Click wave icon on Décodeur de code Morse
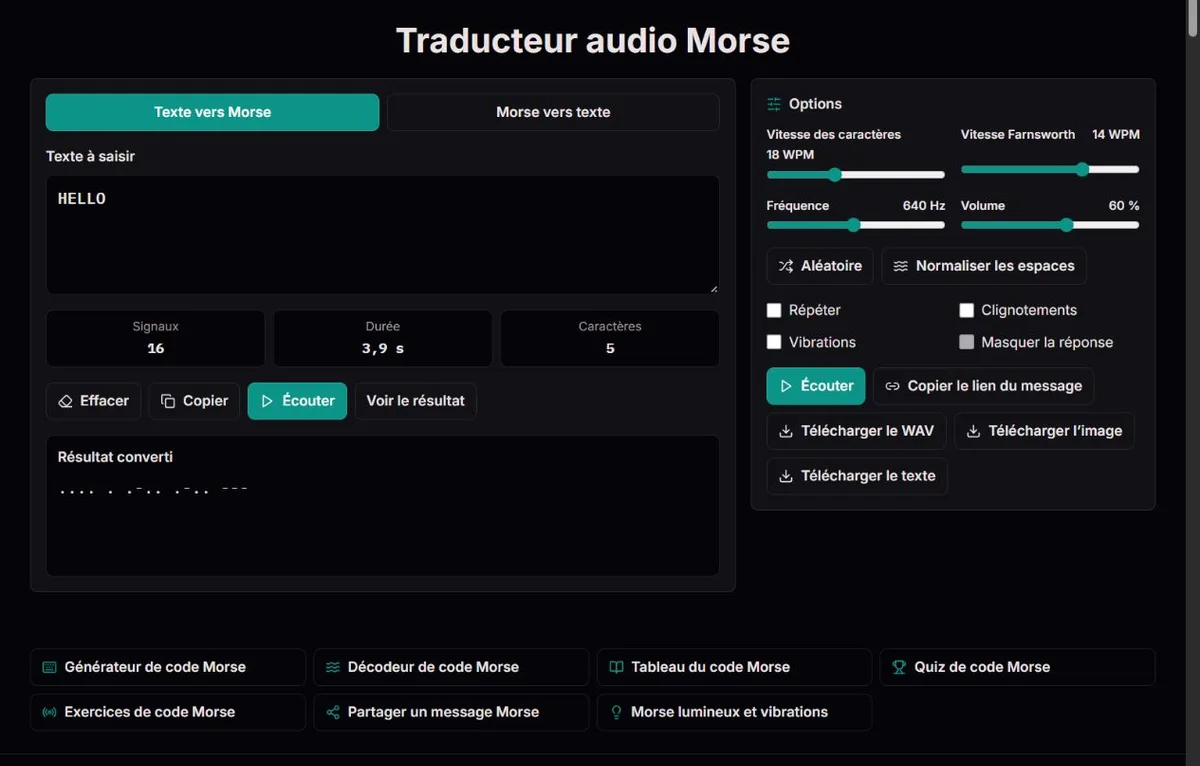The height and width of the screenshot is (766, 1200). (333, 667)
